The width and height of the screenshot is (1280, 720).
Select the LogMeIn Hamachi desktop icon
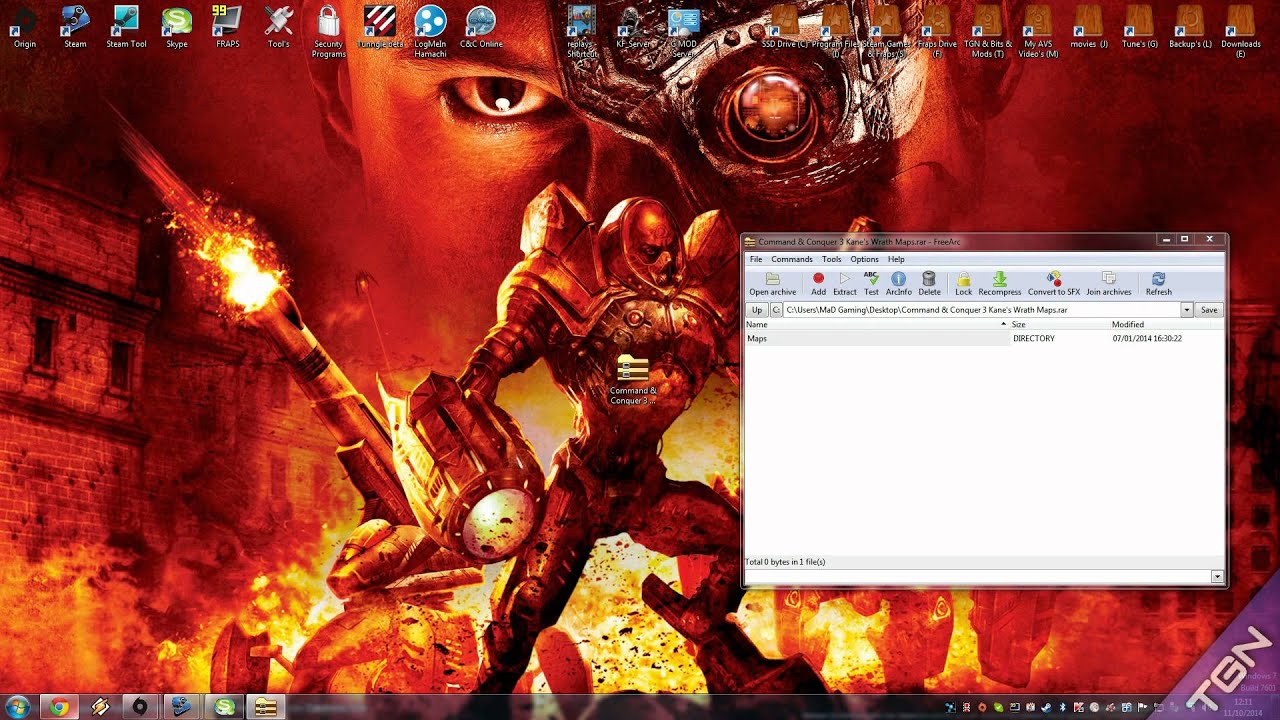click(430, 32)
